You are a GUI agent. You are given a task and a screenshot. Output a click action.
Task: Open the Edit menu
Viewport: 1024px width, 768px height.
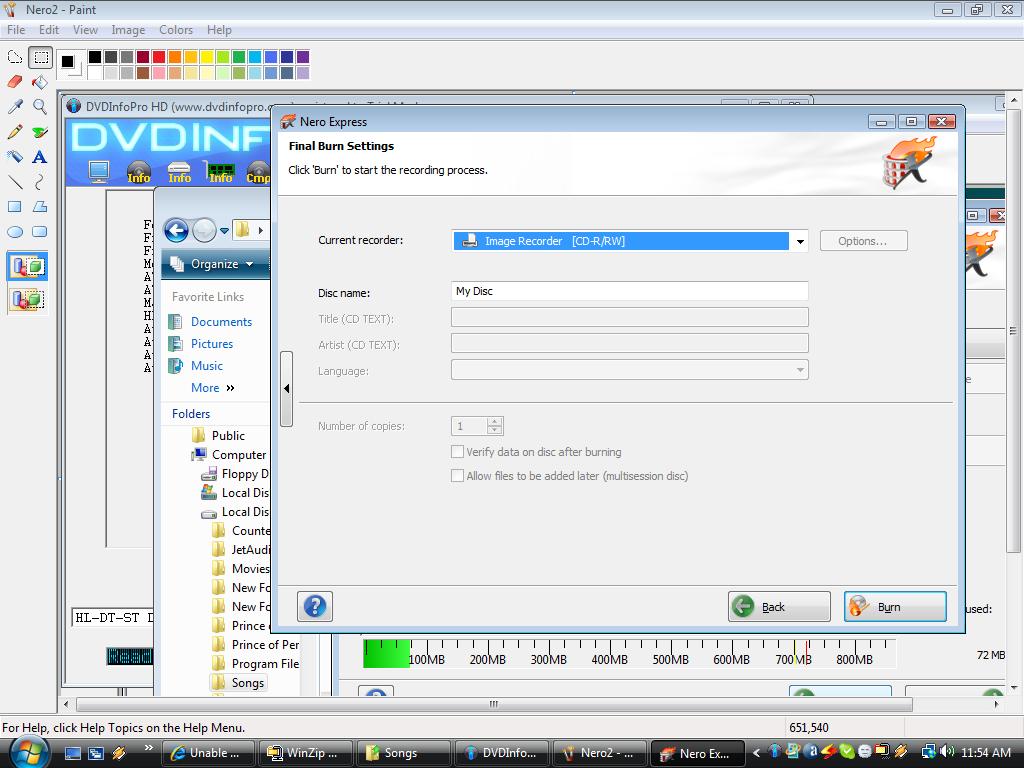49,30
